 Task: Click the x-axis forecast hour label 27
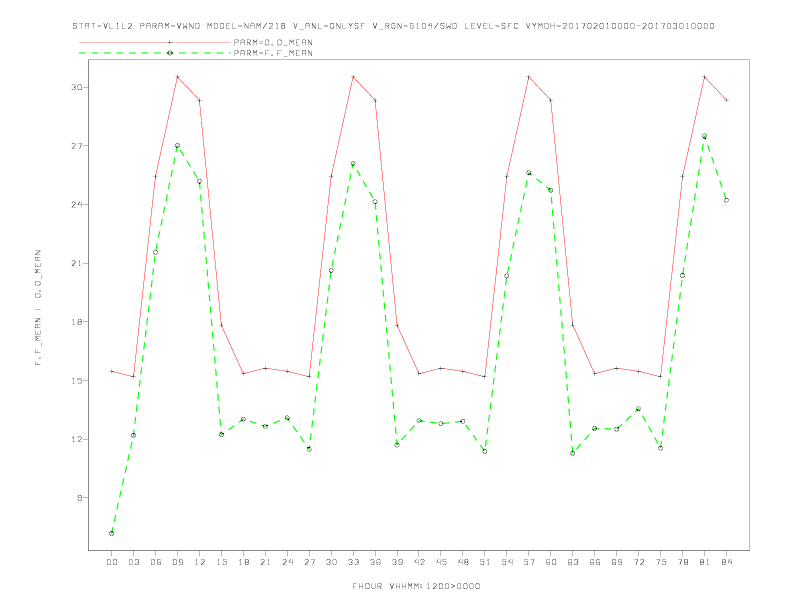coord(309,562)
